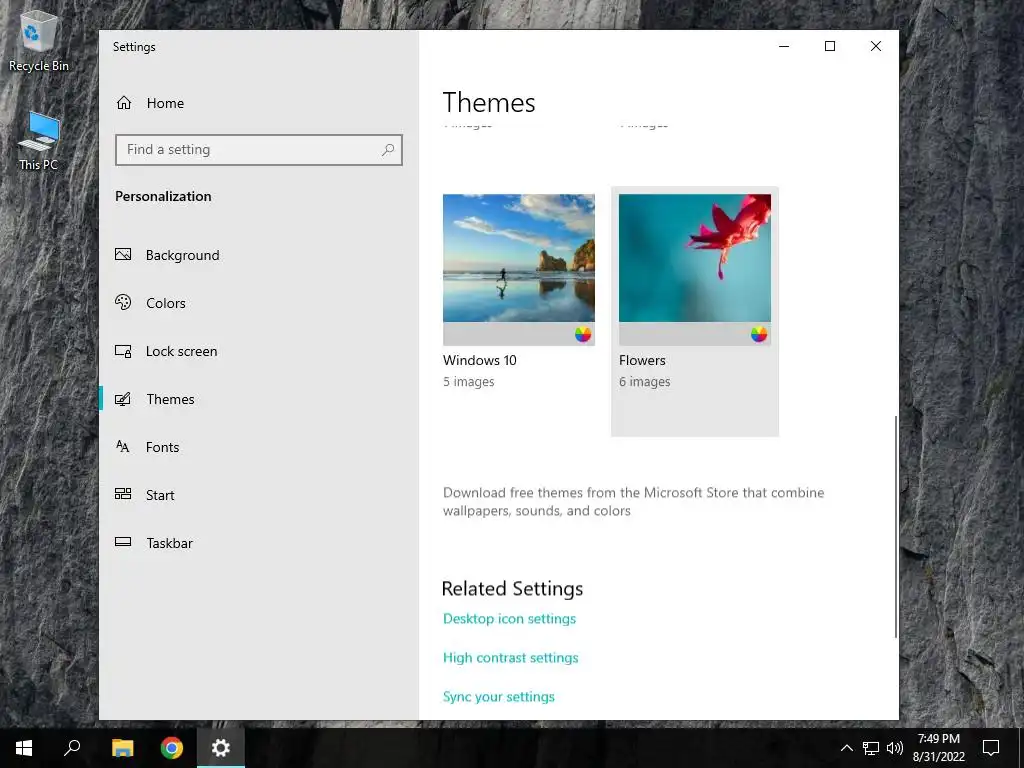Click the Personalization section heading
Viewport: 1024px width, 768px height.
pyautogui.click(x=163, y=197)
